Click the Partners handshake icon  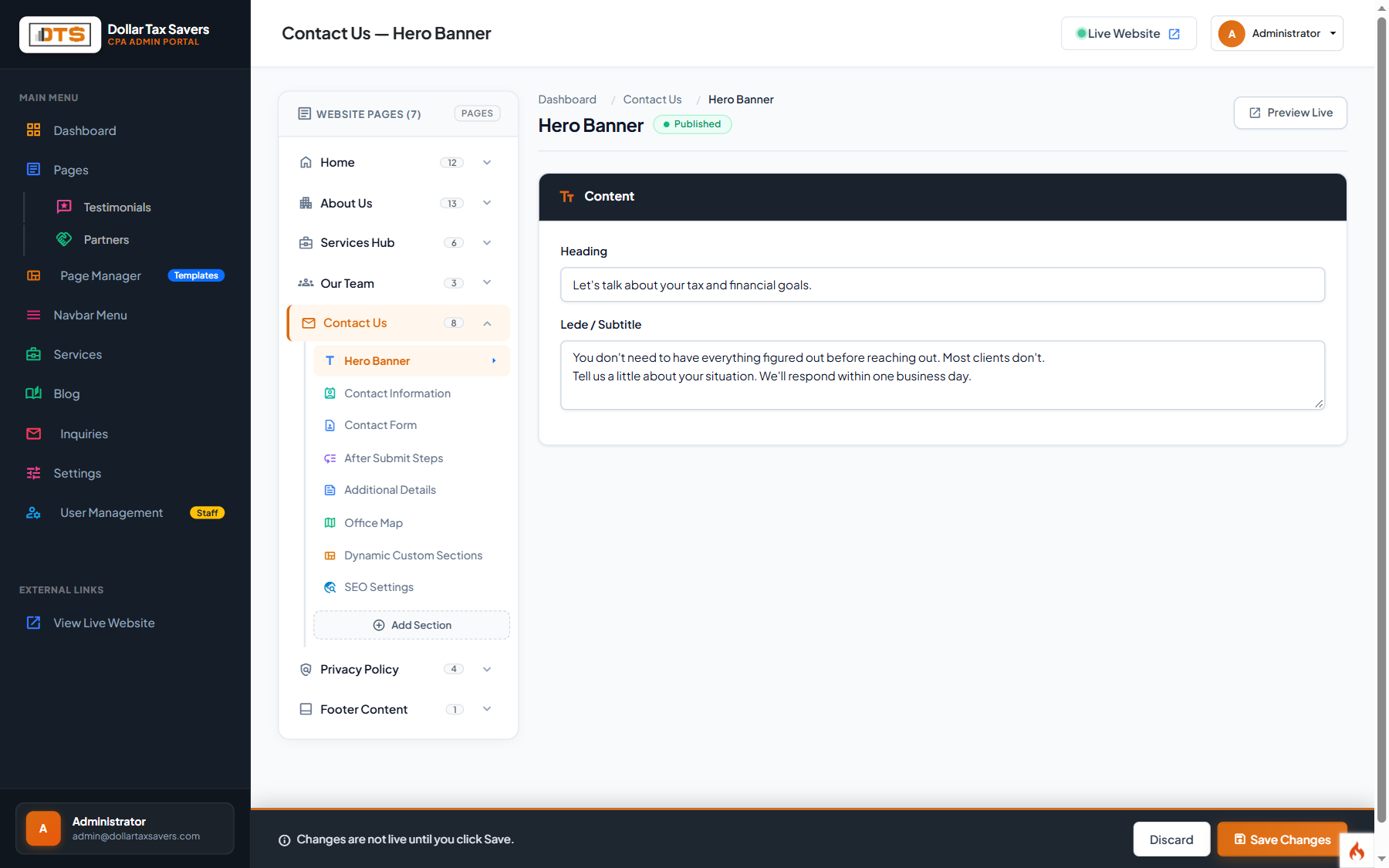click(x=65, y=239)
